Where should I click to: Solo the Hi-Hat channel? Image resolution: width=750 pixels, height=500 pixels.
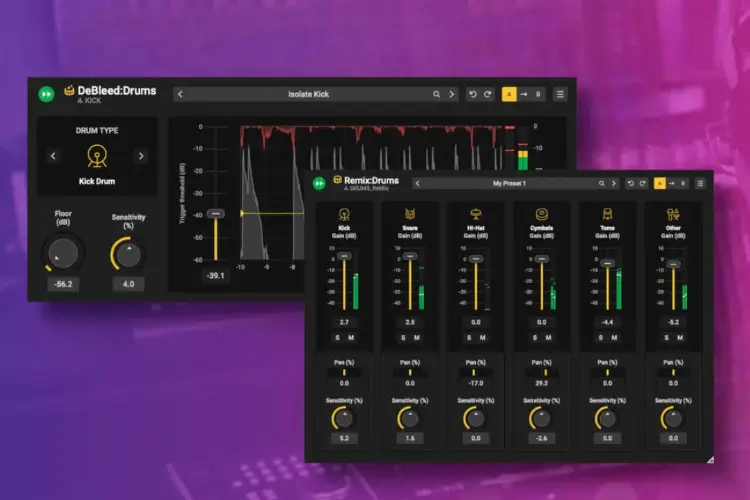pyautogui.click(x=469, y=338)
